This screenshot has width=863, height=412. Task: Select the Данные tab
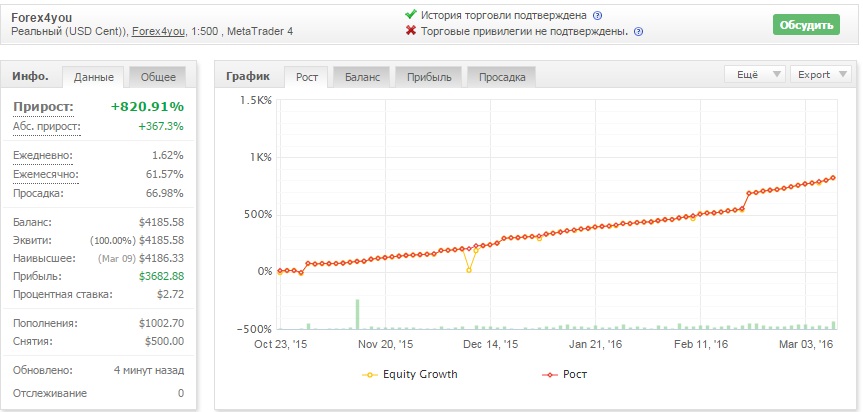(x=94, y=77)
